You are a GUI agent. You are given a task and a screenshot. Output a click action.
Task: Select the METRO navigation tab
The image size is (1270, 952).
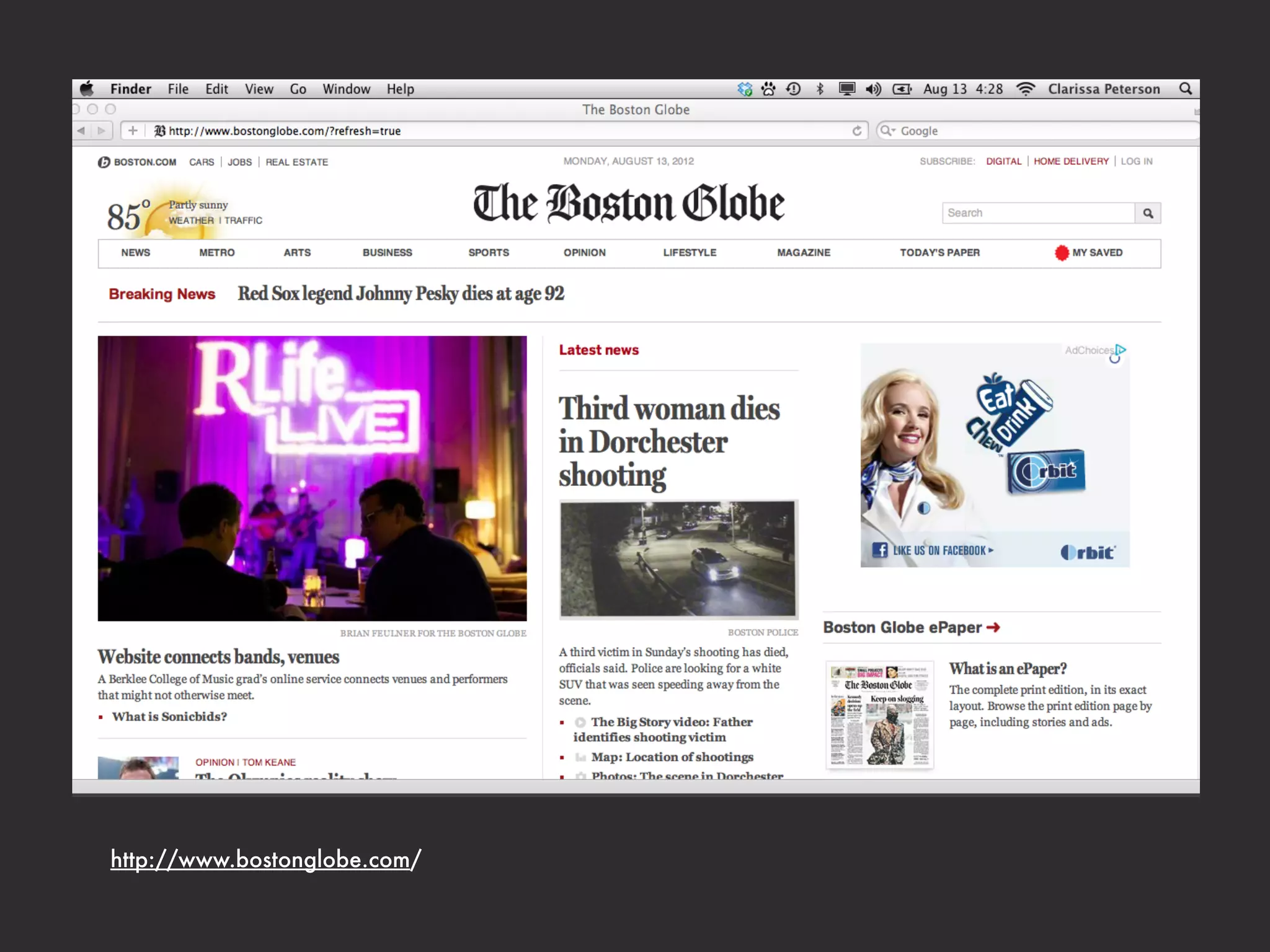(217, 253)
